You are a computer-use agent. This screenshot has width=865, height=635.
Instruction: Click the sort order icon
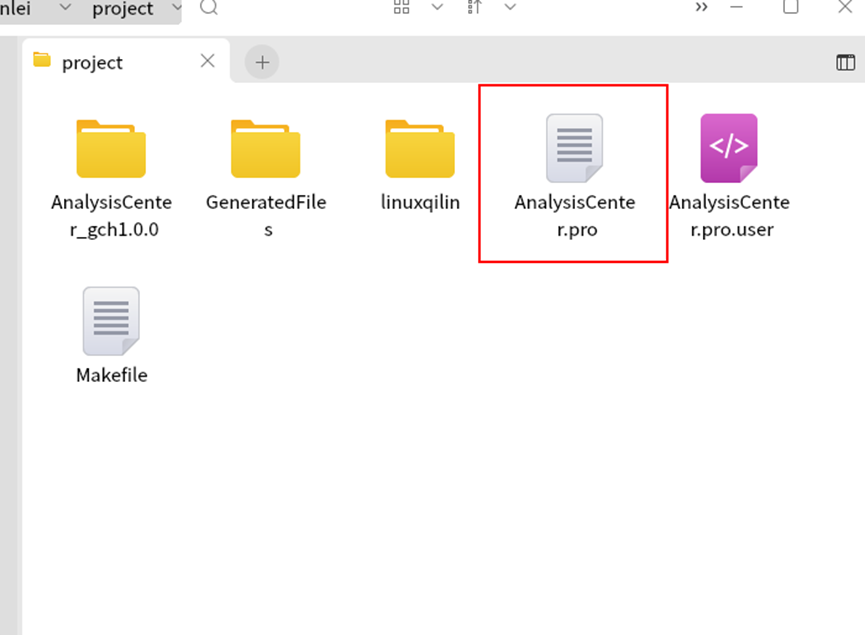[x=474, y=7]
